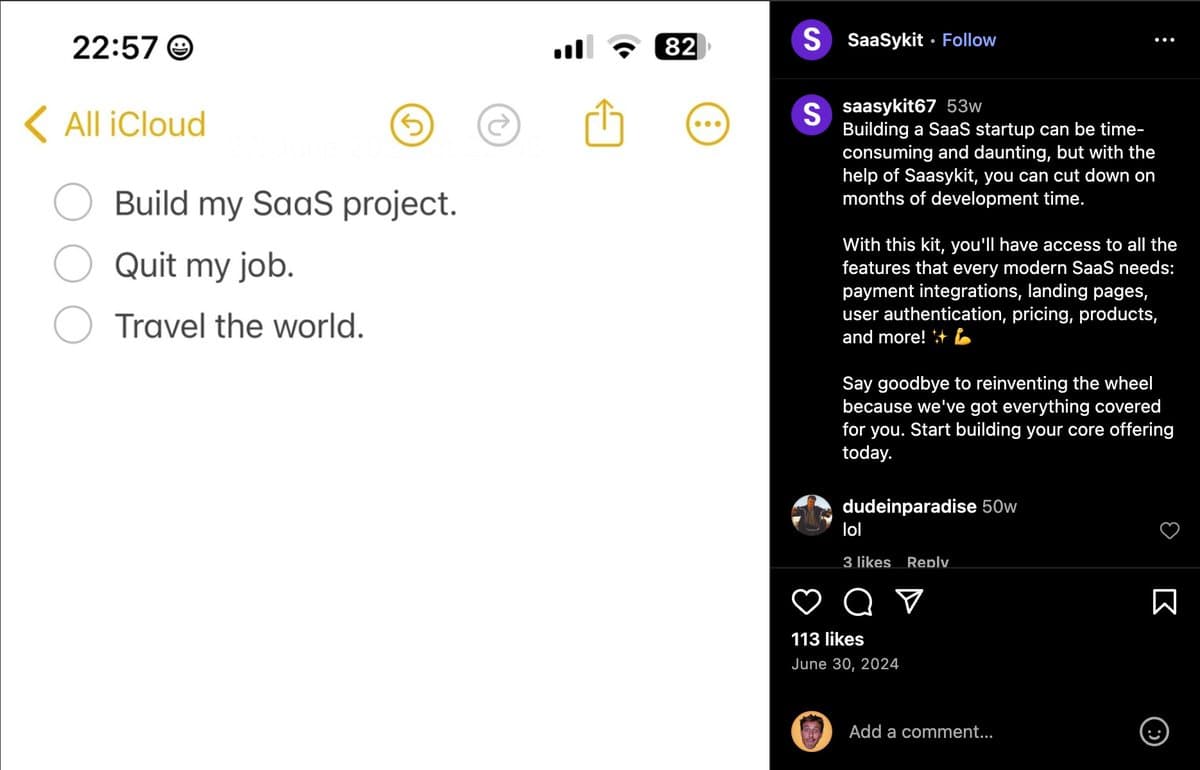Screen dimensions: 1200x770
Task: Click the June 30, 2024 date
Action: [x=845, y=664]
